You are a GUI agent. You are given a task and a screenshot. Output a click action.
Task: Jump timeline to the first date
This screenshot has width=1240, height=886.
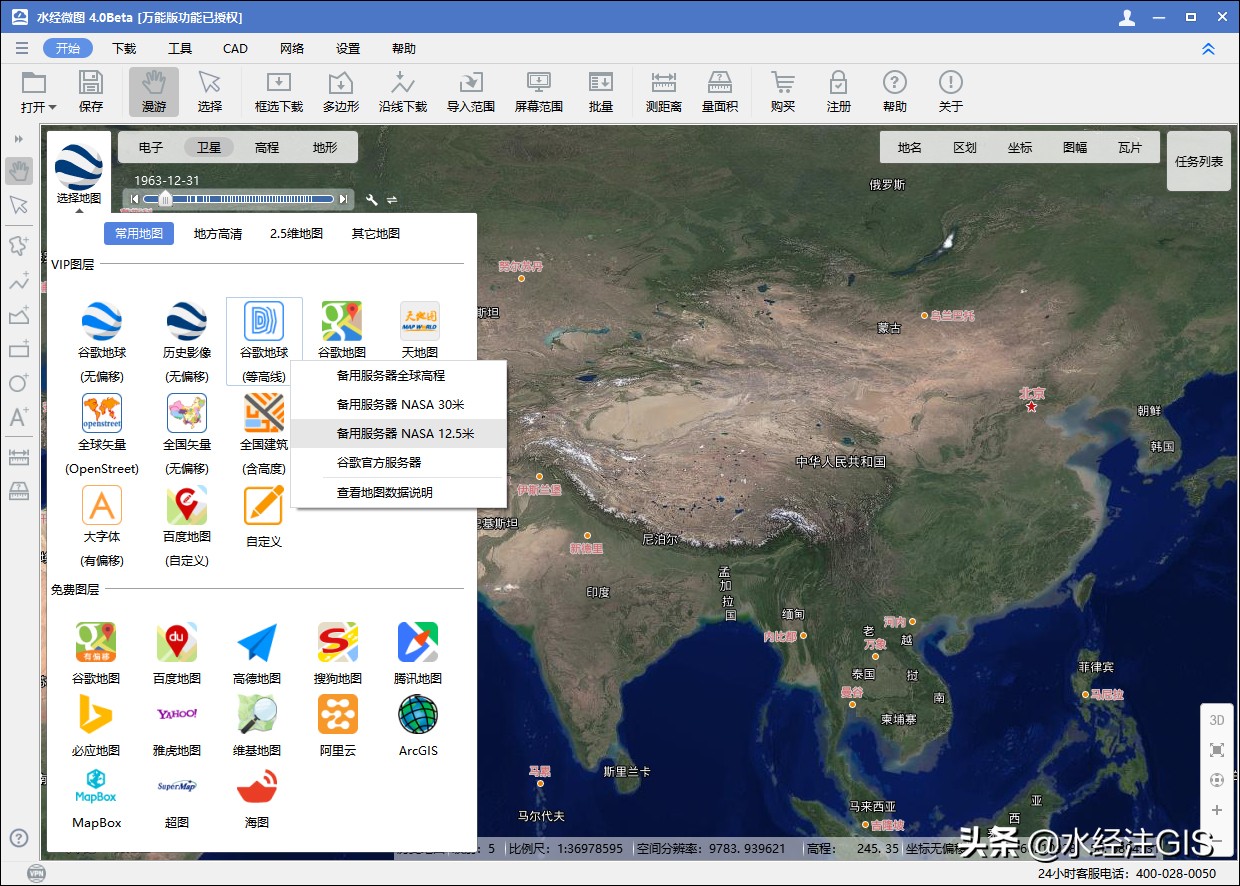134,200
